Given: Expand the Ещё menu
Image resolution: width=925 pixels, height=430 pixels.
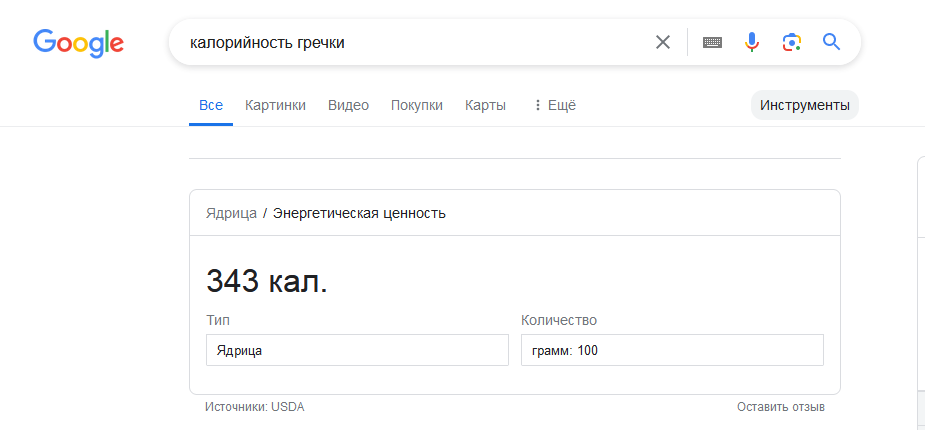Looking at the screenshot, I should coord(554,105).
